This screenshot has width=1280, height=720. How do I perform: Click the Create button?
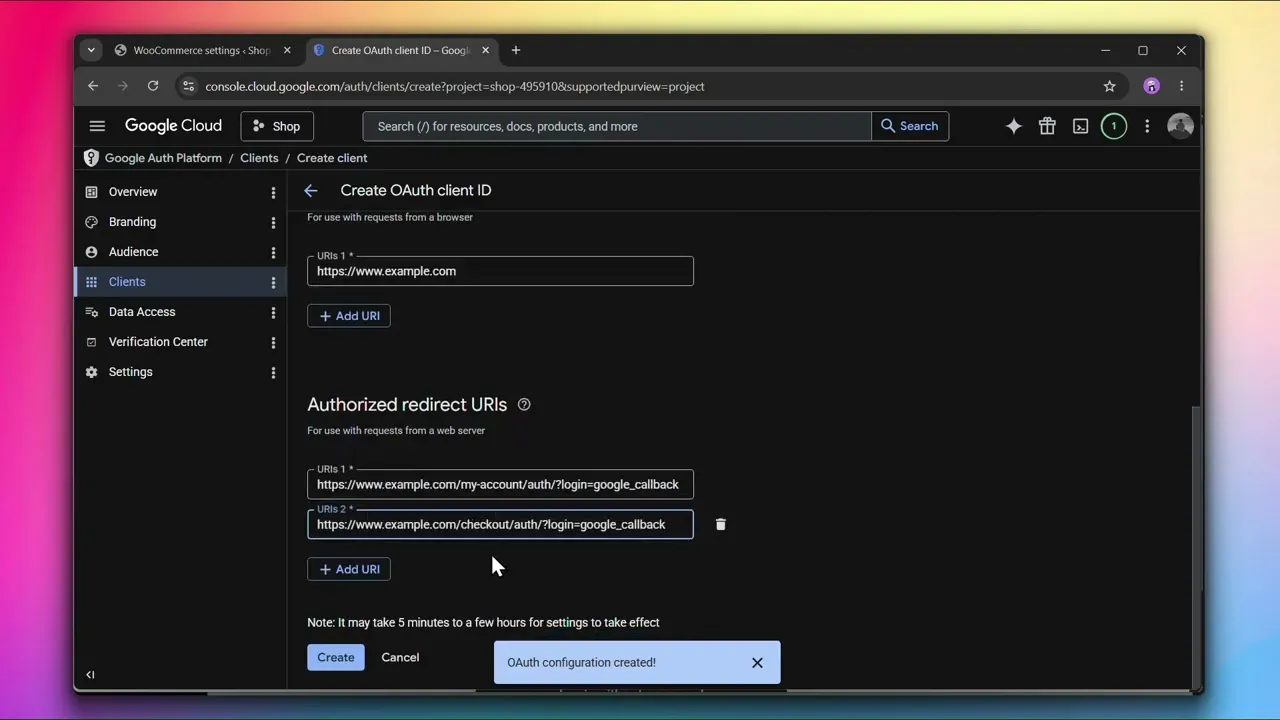[x=336, y=657]
